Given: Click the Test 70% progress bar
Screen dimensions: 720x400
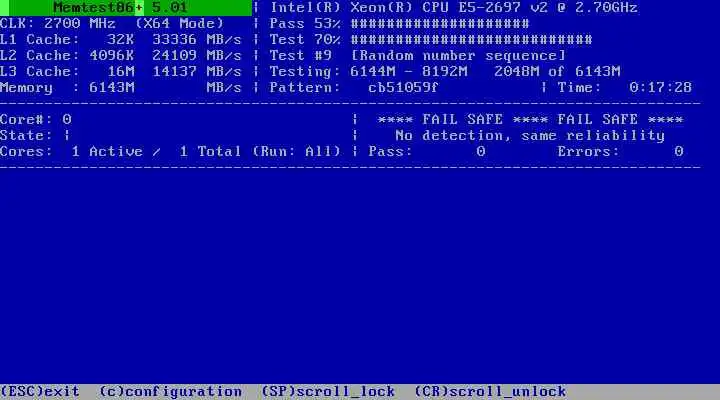Looking at the screenshot, I should (472, 39).
